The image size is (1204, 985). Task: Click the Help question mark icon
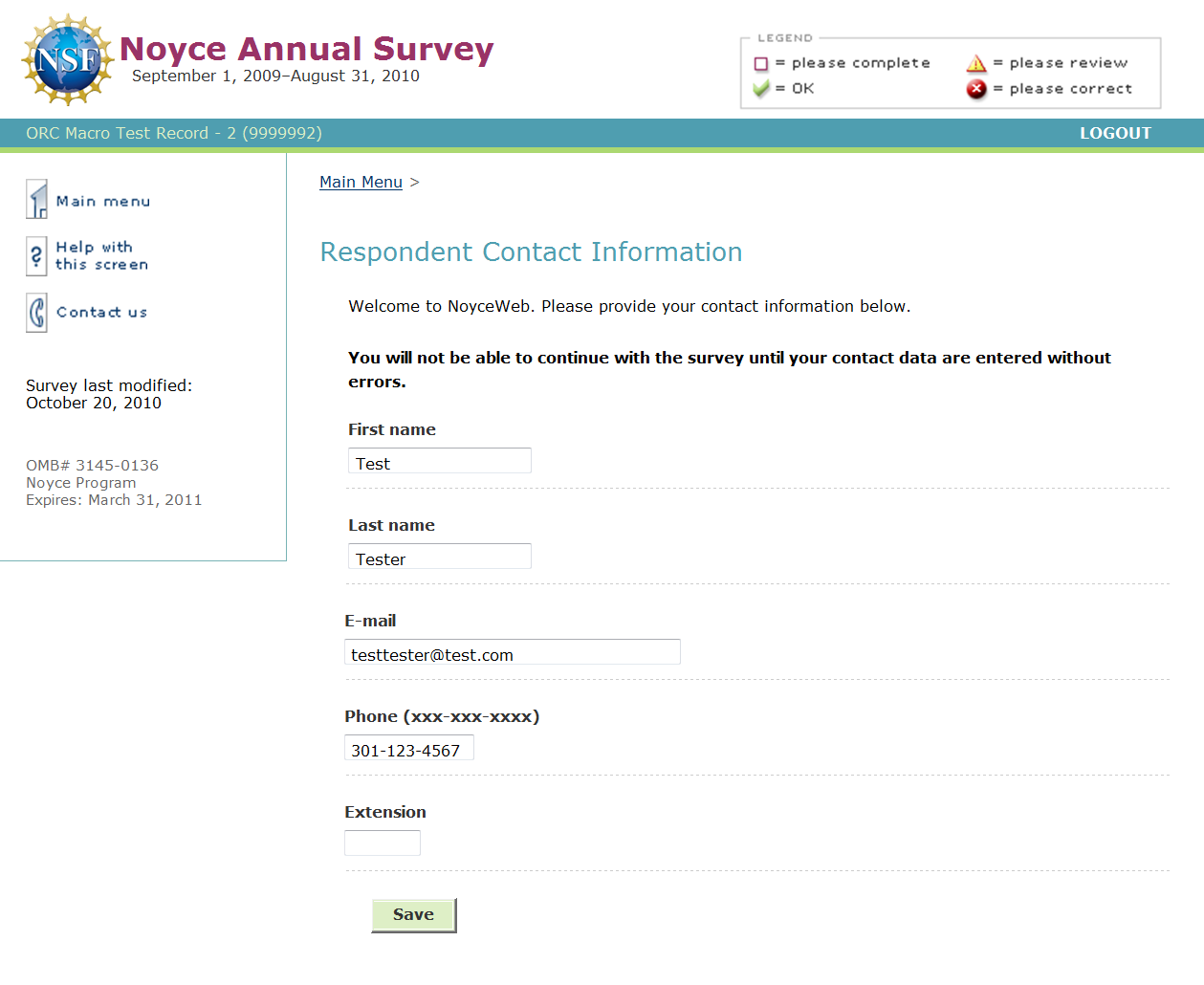[x=36, y=256]
